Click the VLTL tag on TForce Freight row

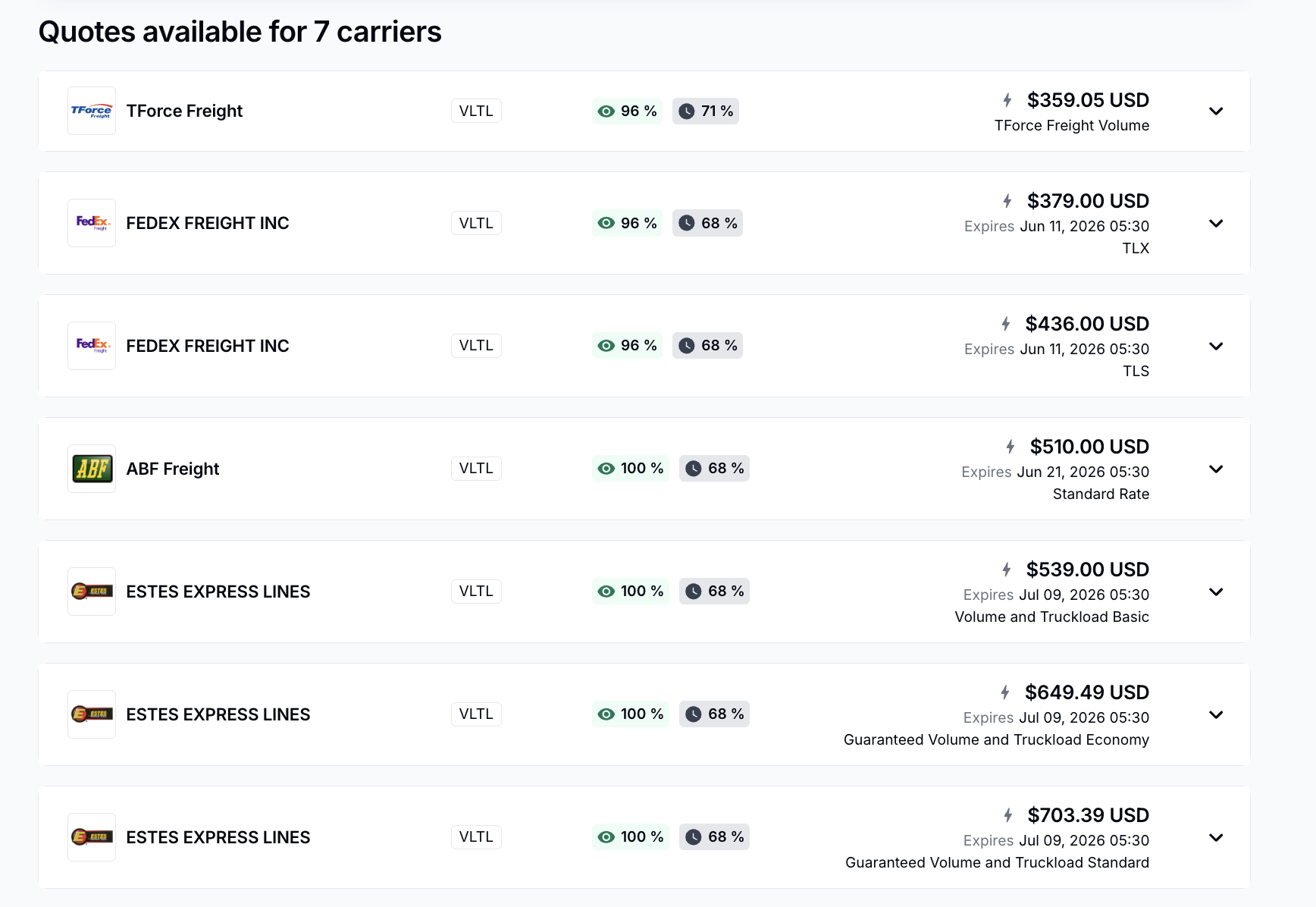pyautogui.click(x=476, y=111)
